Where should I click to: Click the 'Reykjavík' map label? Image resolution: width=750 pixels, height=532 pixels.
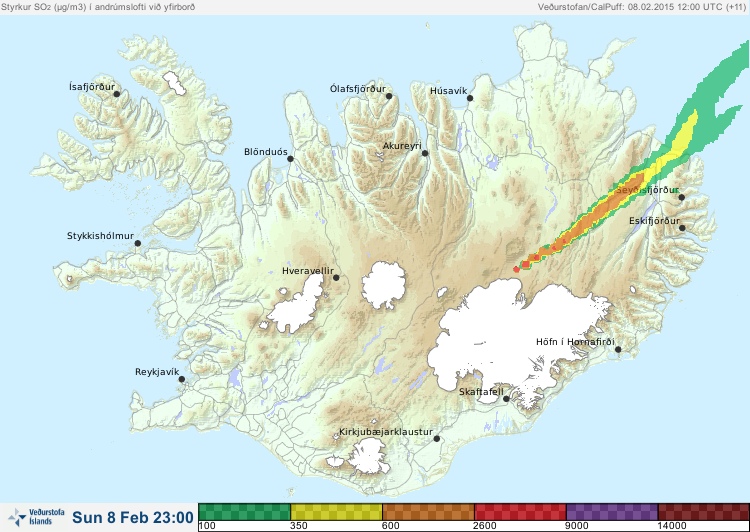click(x=157, y=372)
